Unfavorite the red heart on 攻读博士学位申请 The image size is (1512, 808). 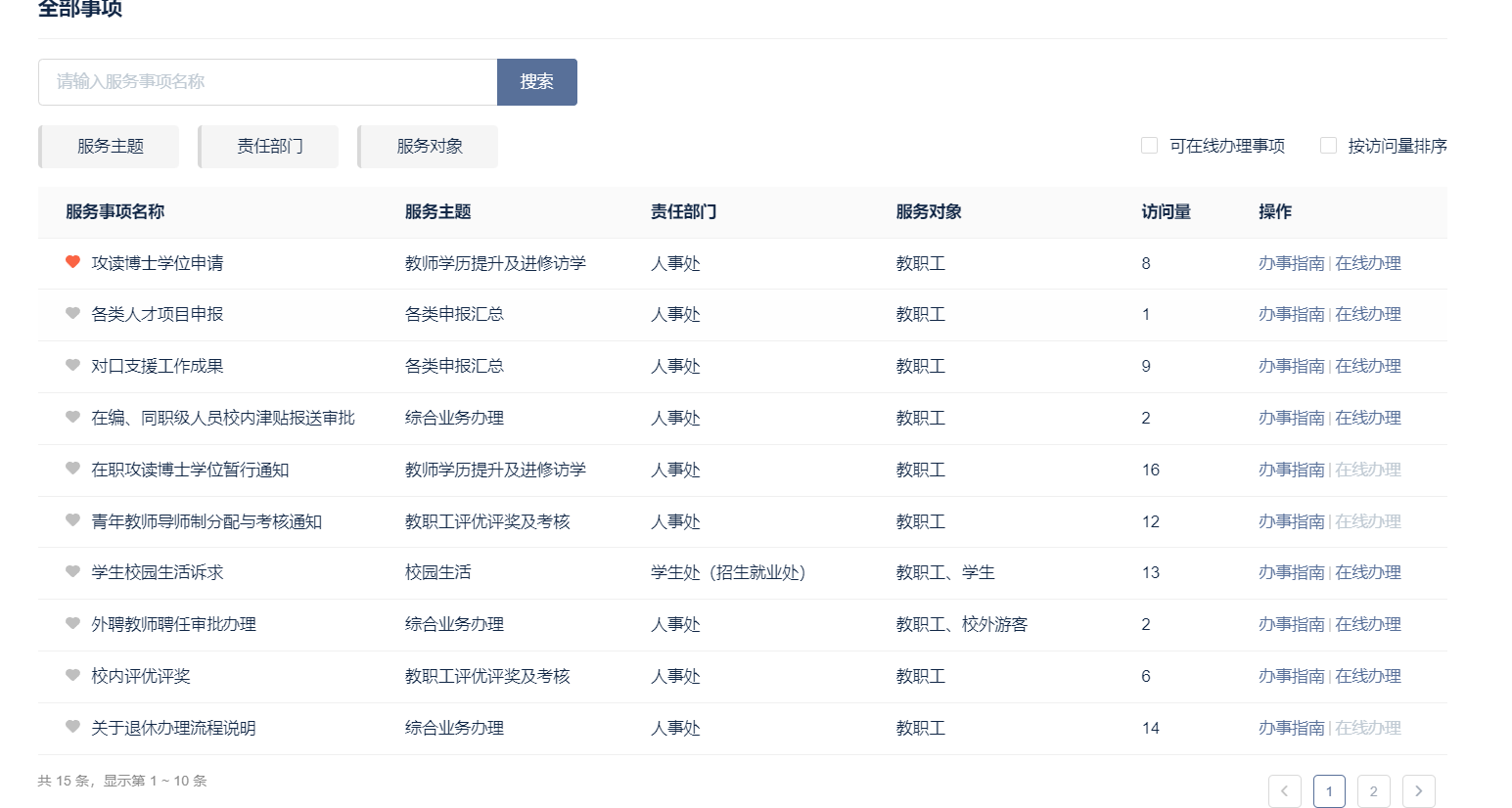click(x=72, y=262)
